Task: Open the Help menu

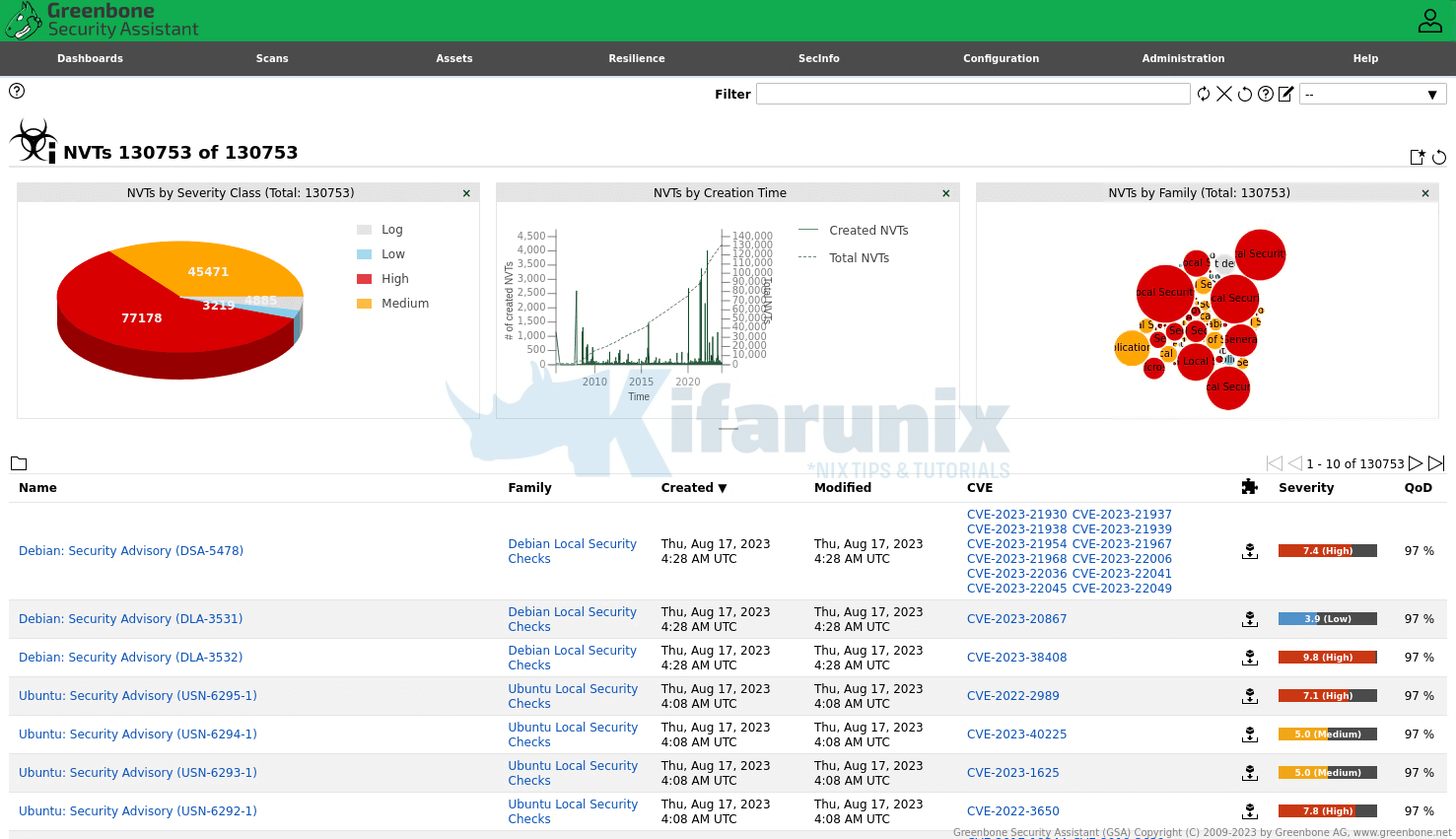Action: [x=1365, y=58]
